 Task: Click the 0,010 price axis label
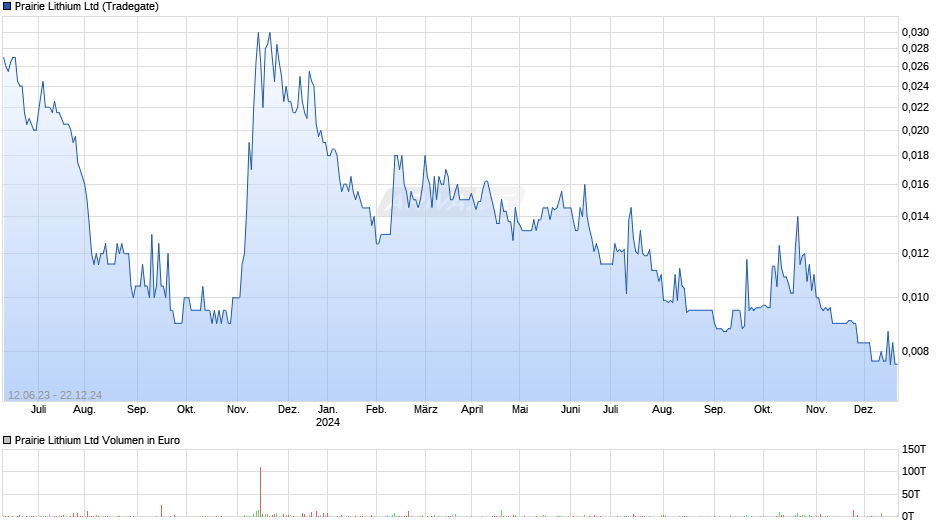click(915, 297)
